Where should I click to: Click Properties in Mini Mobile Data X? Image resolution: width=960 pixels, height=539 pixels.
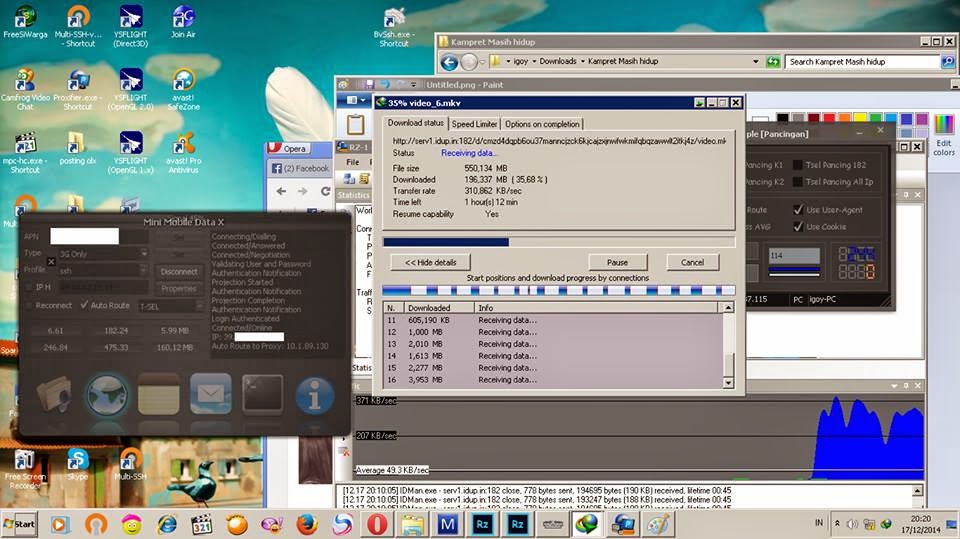click(x=179, y=288)
